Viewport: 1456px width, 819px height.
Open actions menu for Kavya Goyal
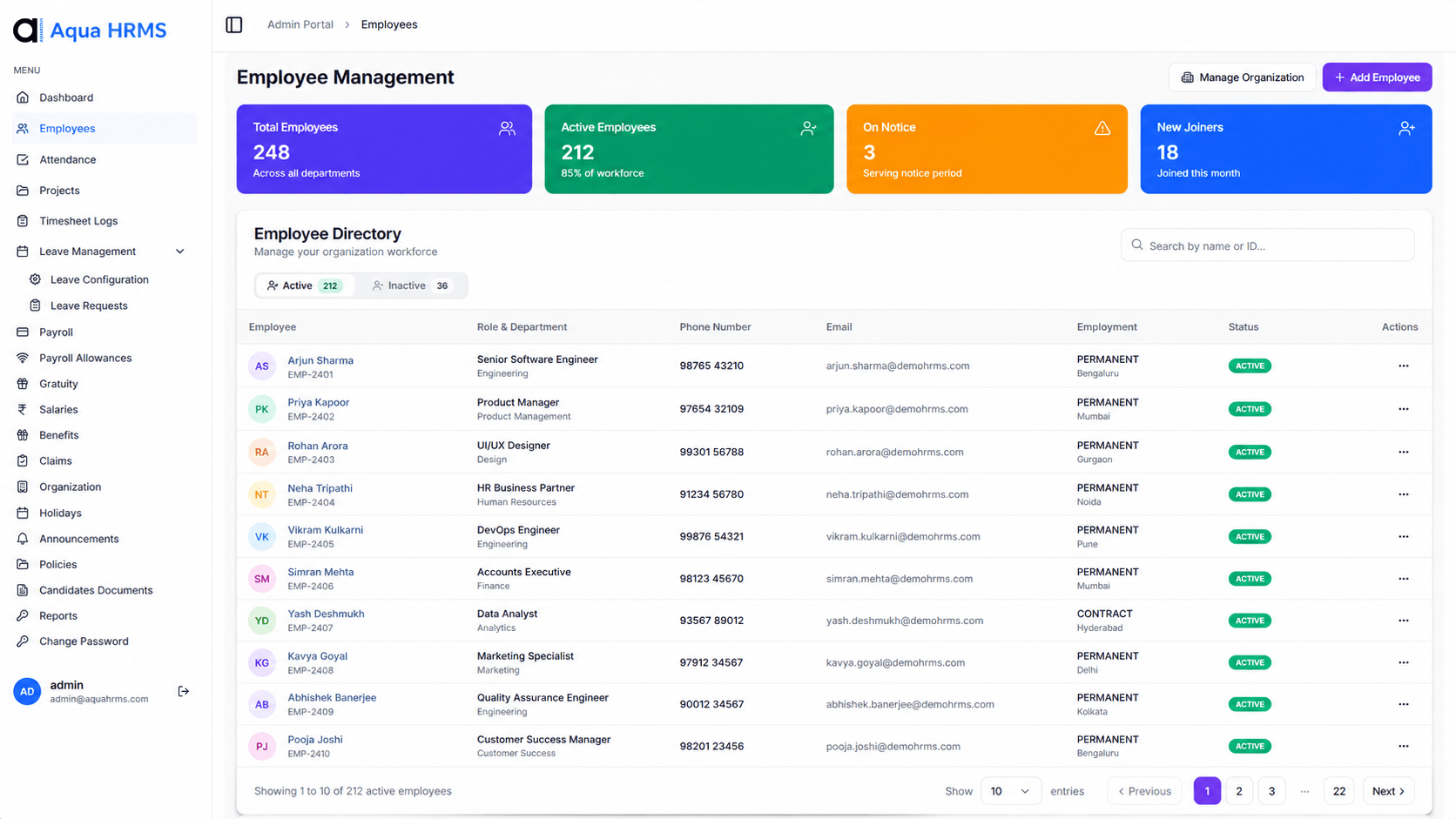[x=1403, y=662]
